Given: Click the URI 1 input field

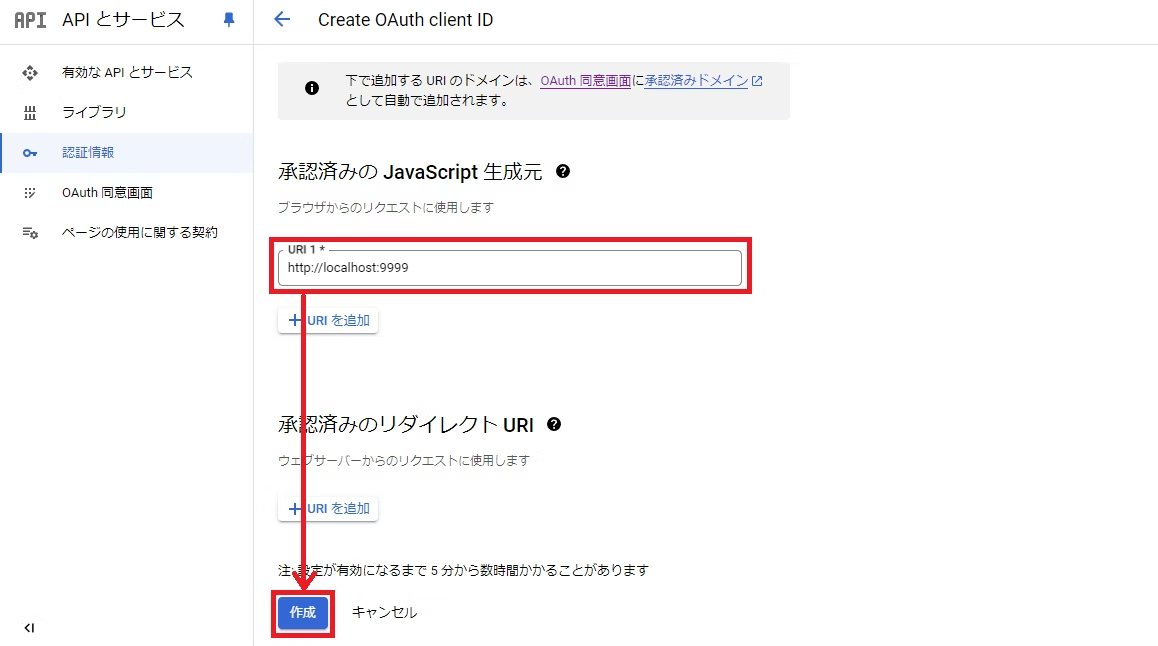Looking at the screenshot, I should (x=510, y=267).
